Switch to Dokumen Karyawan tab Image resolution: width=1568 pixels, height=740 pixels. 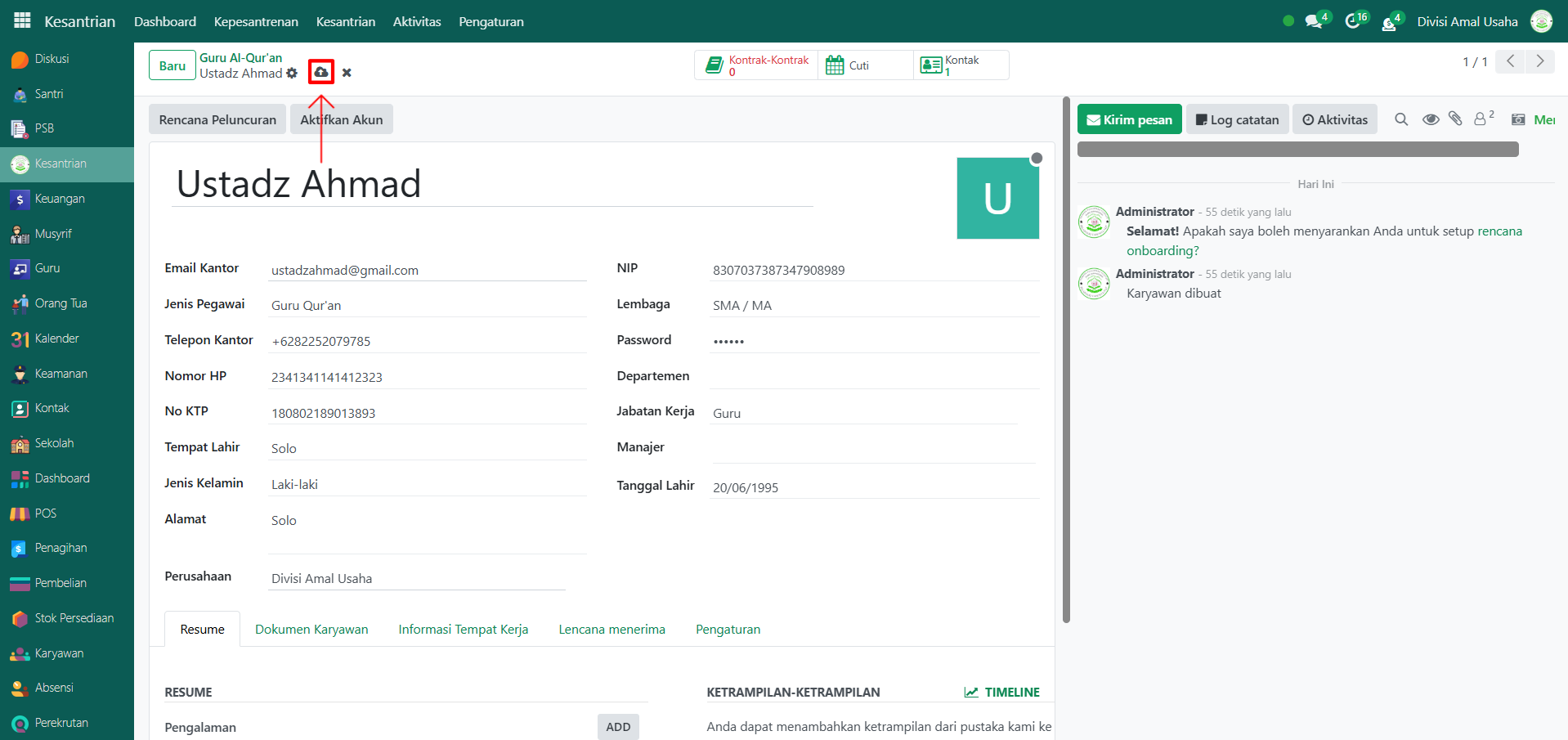click(x=311, y=629)
